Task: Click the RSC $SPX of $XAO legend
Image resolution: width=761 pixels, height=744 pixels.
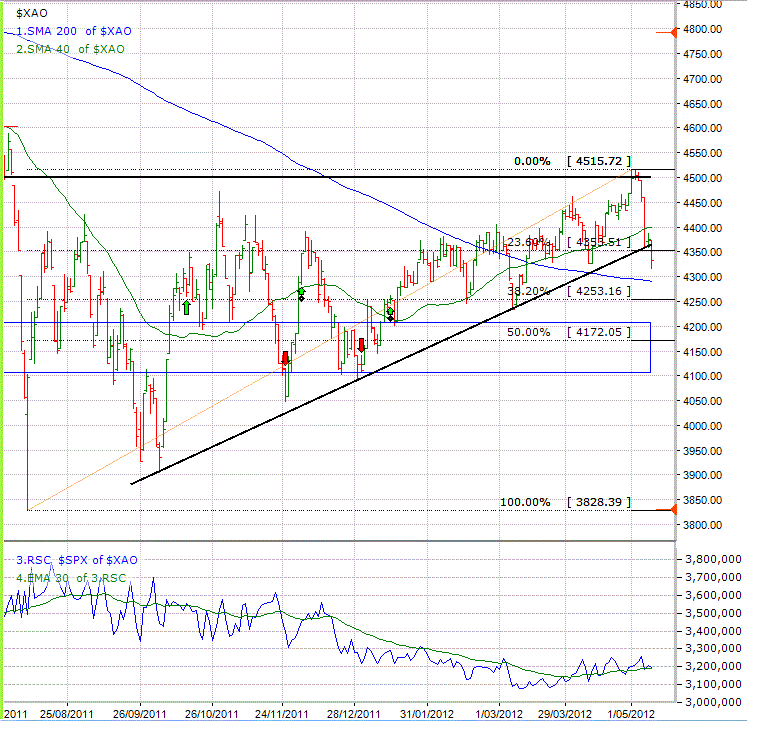Action: click(x=75, y=560)
